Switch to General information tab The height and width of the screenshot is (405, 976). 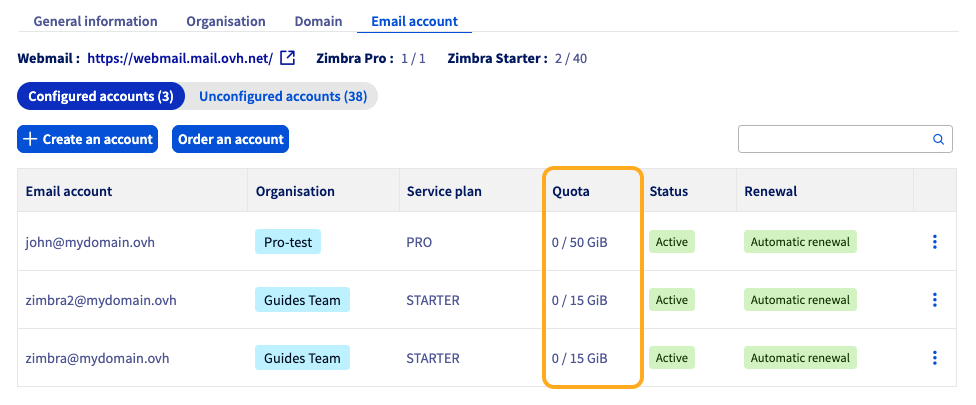tap(96, 21)
